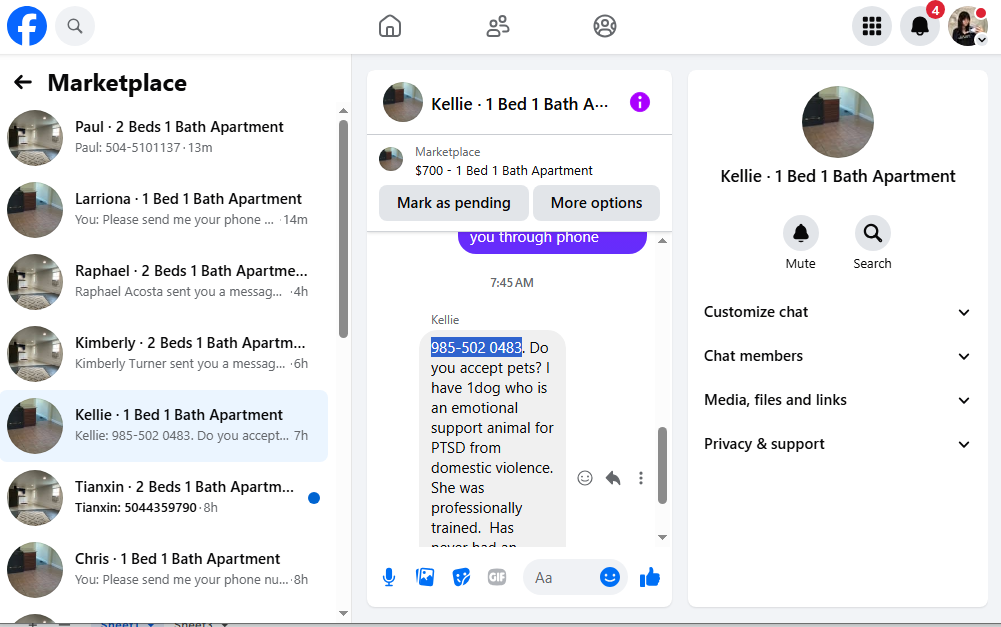Image resolution: width=1001 pixels, height=627 pixels.
Task: Expand Privacy & support section
Action: coord(837,444)
